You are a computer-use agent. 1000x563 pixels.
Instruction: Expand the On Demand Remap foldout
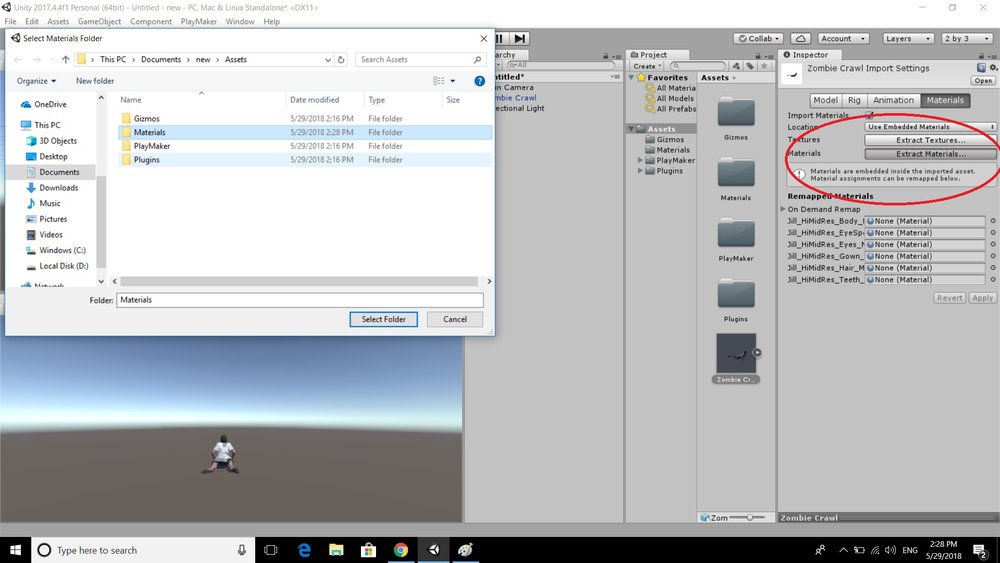[783, 209]
